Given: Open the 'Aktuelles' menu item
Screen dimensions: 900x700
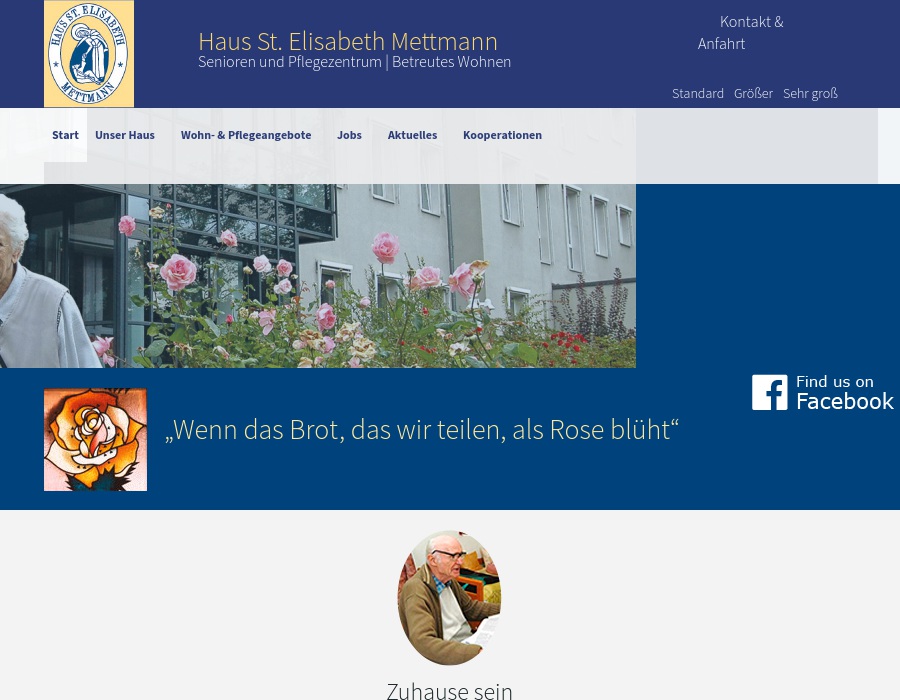Looking at the screenshot, I should [412, 135].
